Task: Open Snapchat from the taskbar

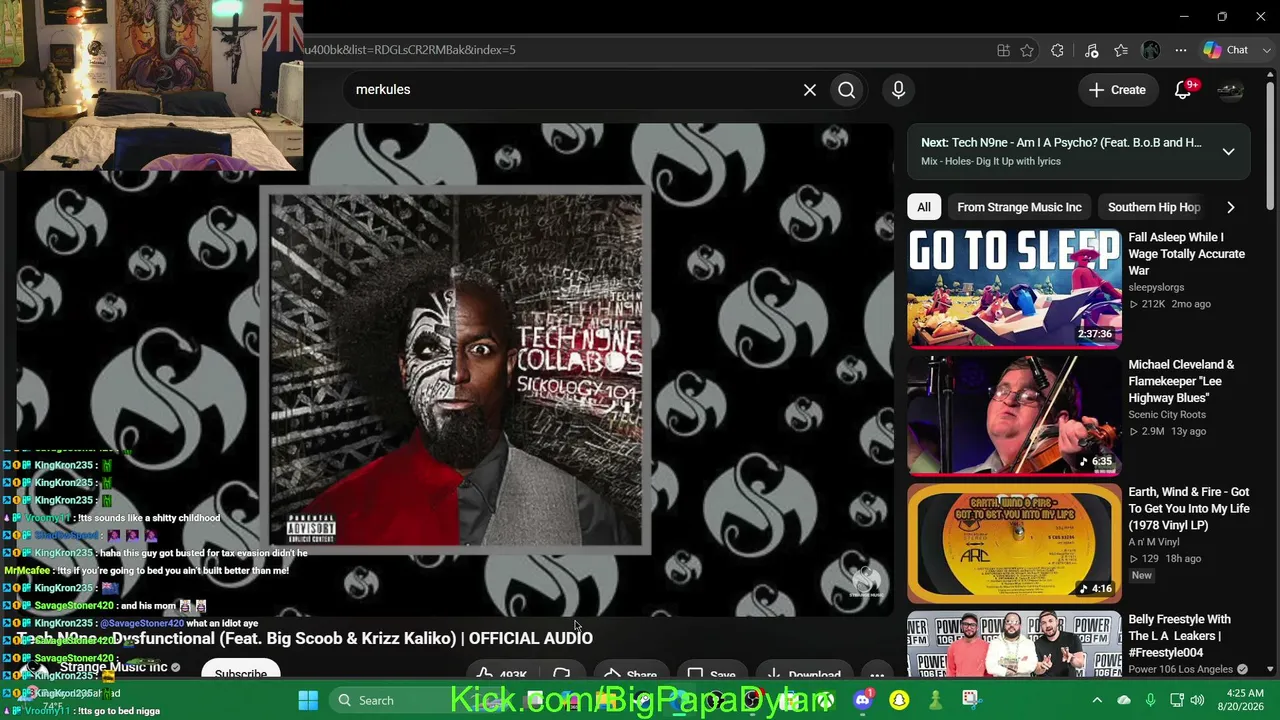Action: tap(899, 700)
